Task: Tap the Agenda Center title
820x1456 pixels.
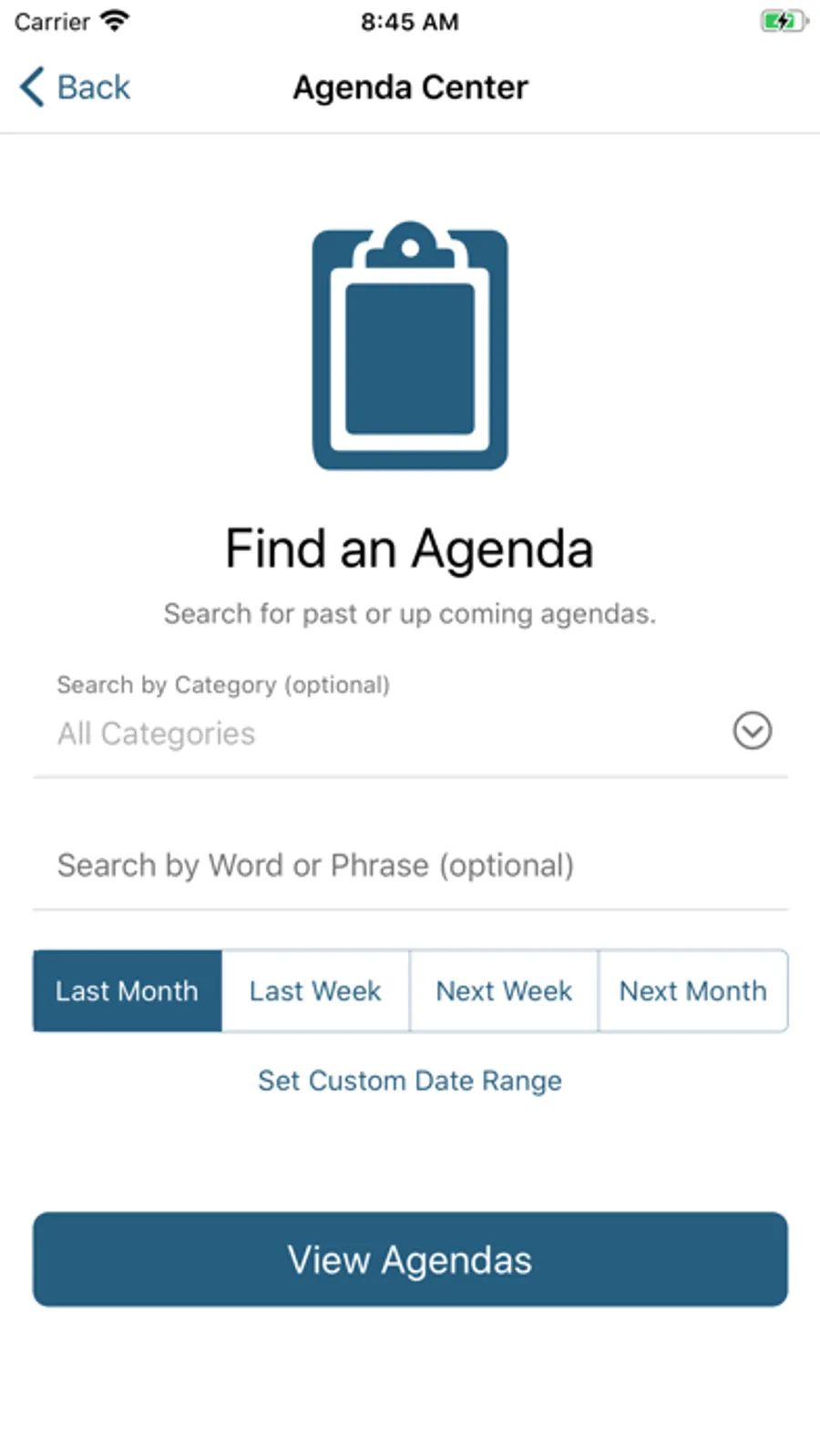Action: tap(410, 87)
